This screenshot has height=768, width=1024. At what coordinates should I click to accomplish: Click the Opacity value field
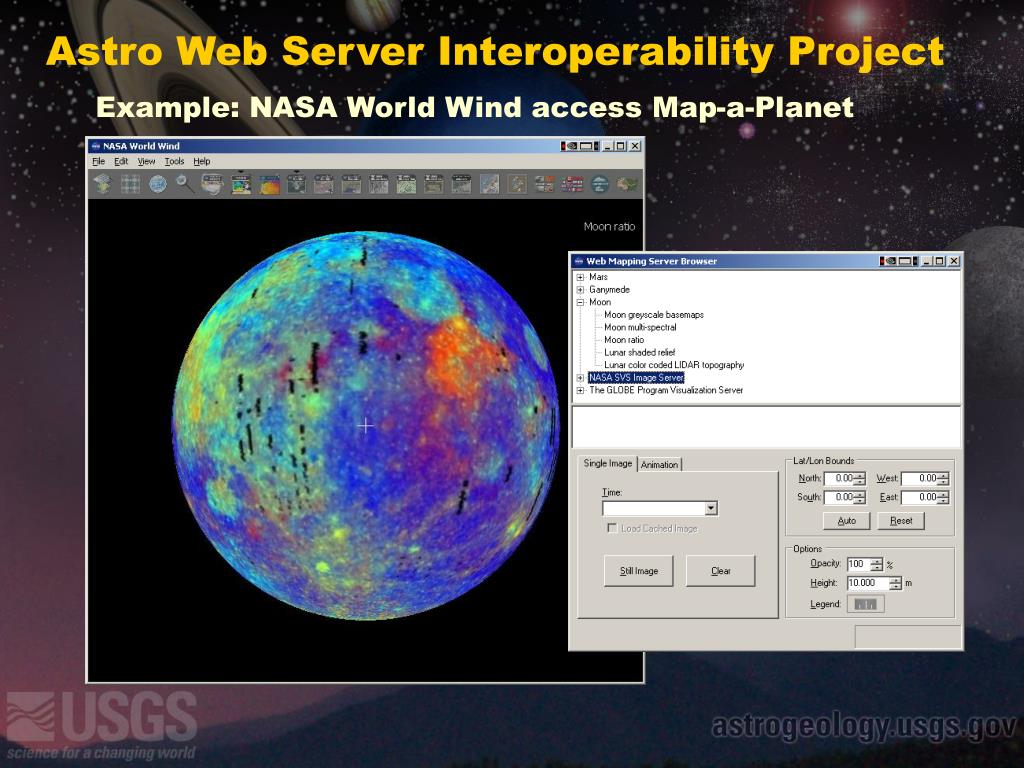pyautogui.click(x=859, y=564)
